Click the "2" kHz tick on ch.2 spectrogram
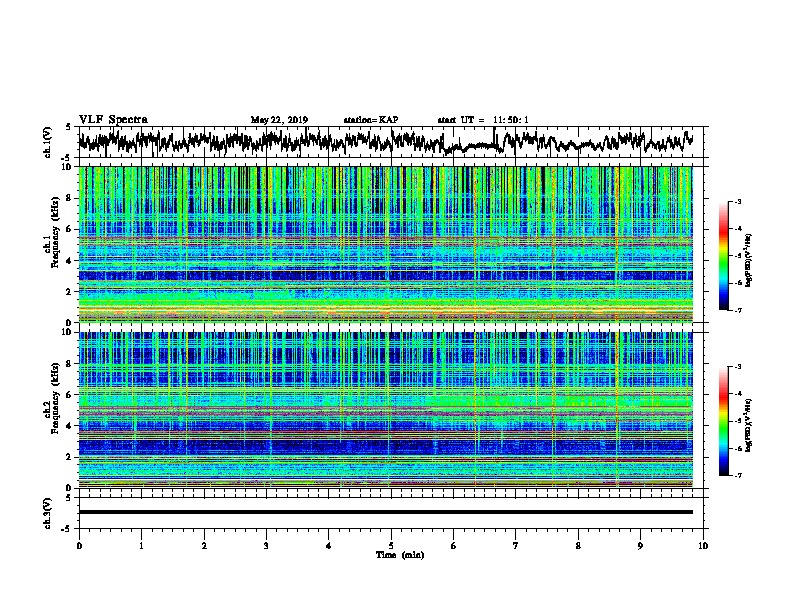Image resolution: width=792 pixels, height=612 pixels. click(x=70, y=457)
